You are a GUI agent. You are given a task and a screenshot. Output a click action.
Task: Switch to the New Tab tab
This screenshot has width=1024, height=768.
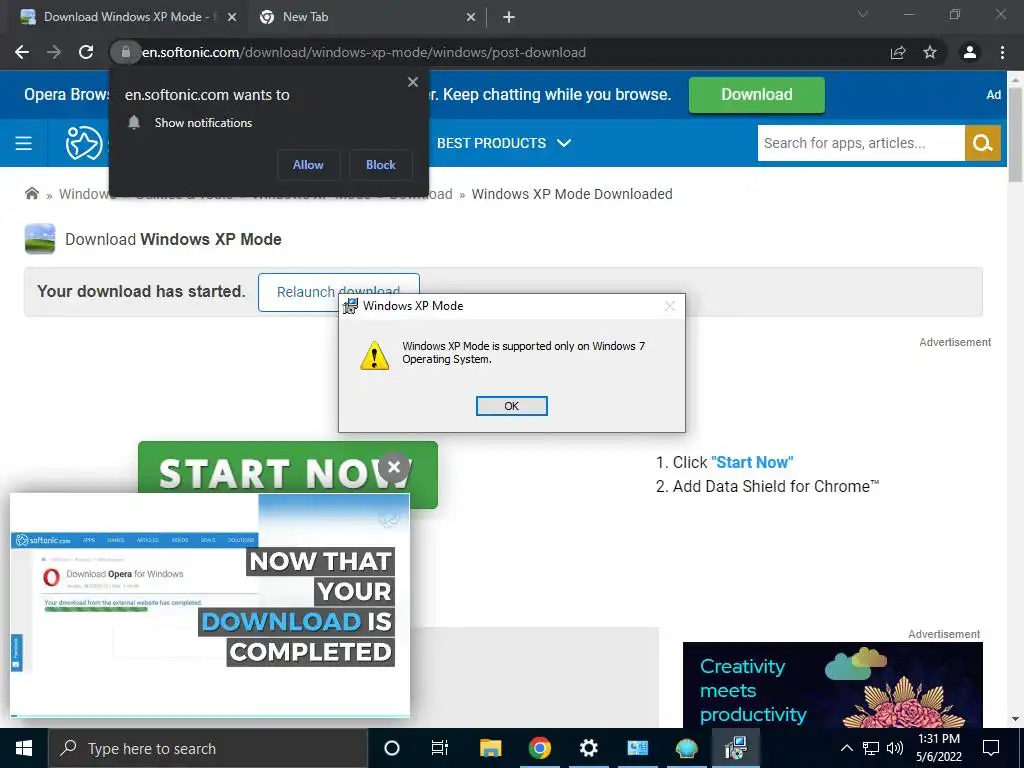[x=367, y=18]
